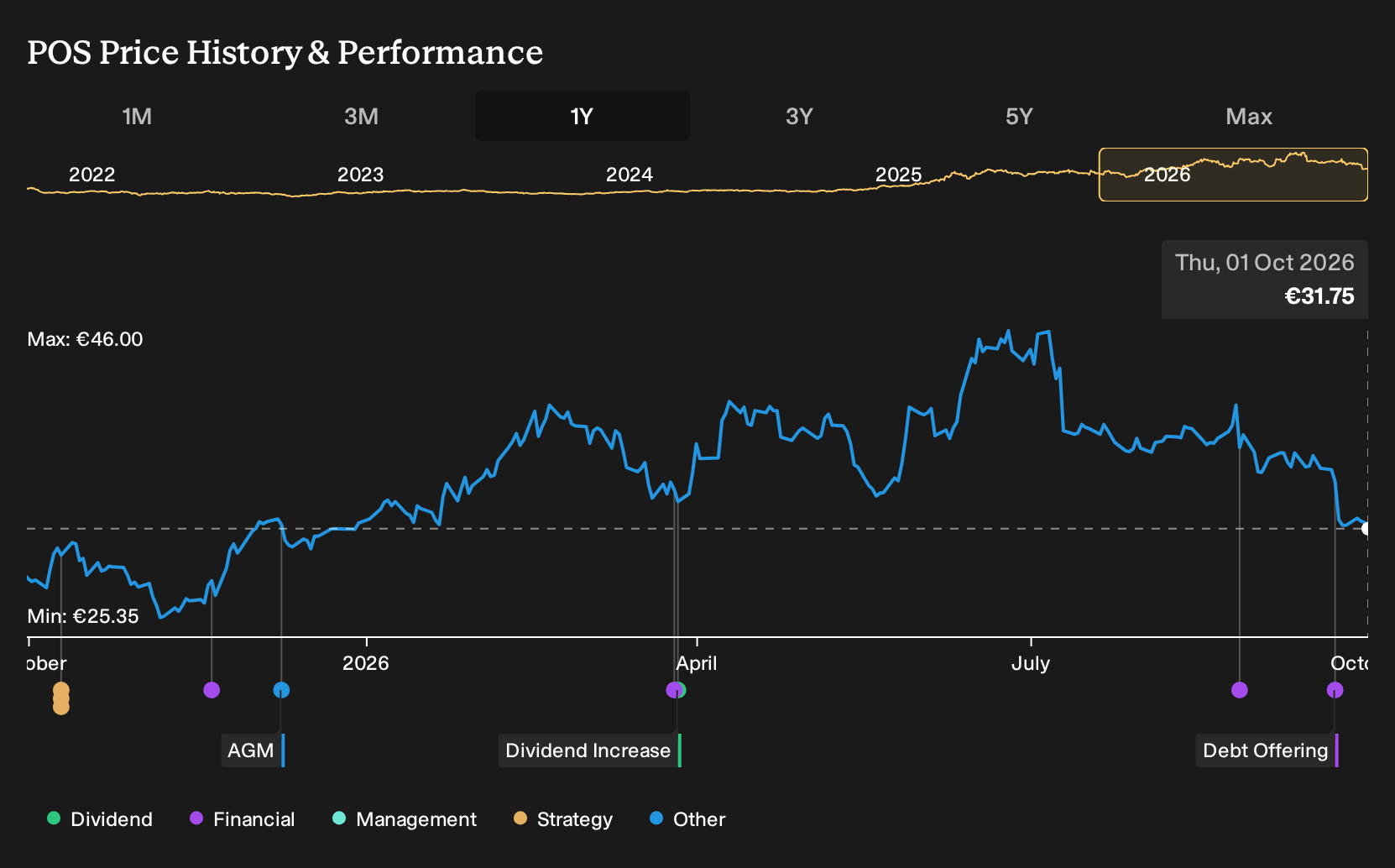
Task: Toggle the Other legend filter
Action: (687, 819)
